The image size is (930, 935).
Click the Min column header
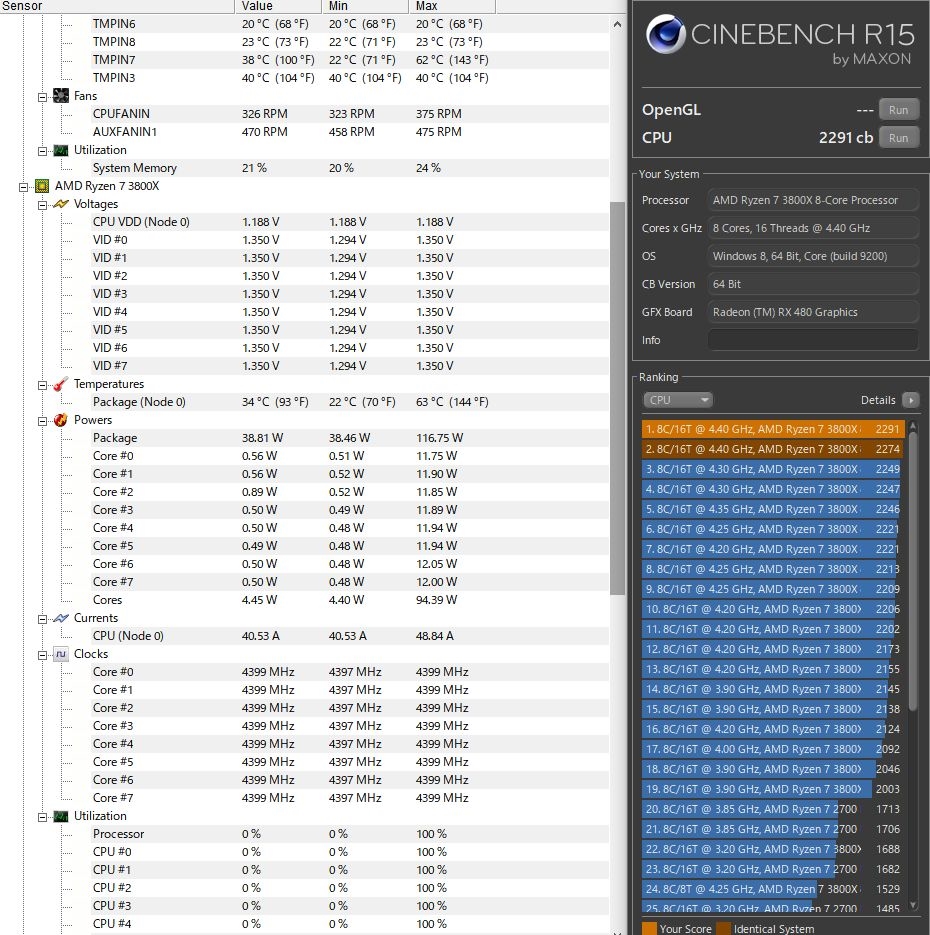365,6
